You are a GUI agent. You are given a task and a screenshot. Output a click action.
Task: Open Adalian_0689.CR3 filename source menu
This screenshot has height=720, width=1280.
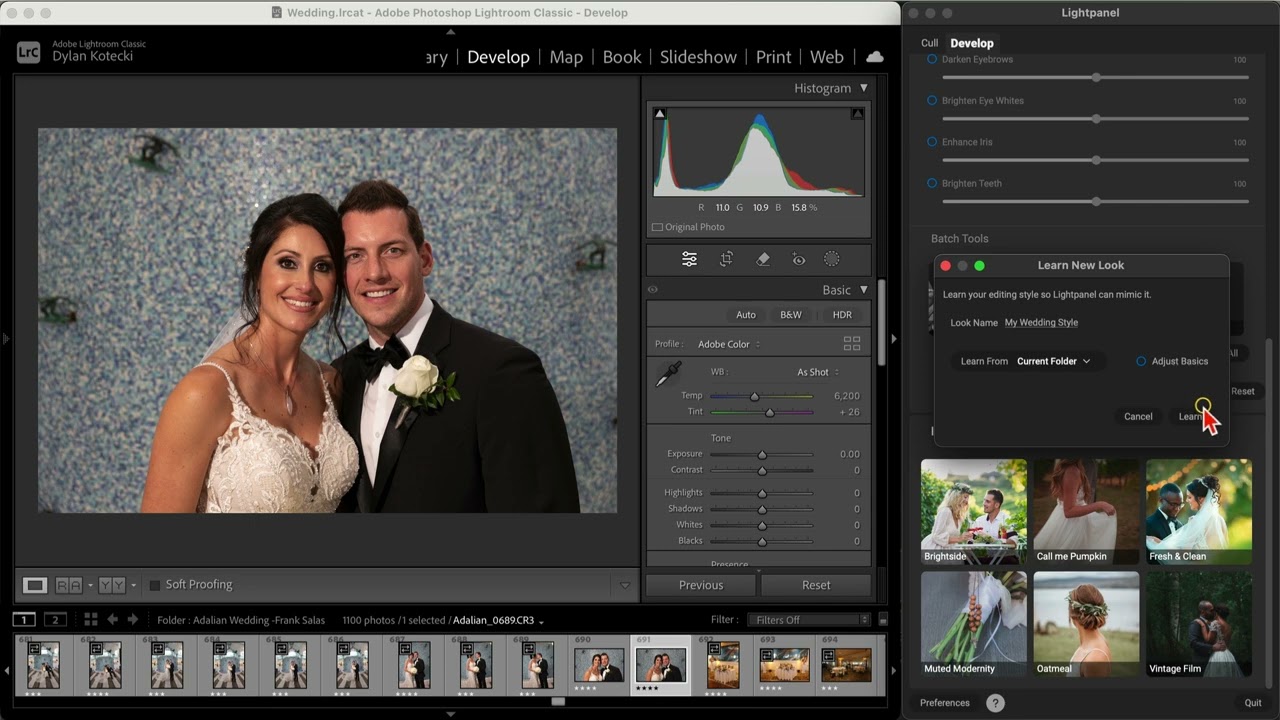498,620
